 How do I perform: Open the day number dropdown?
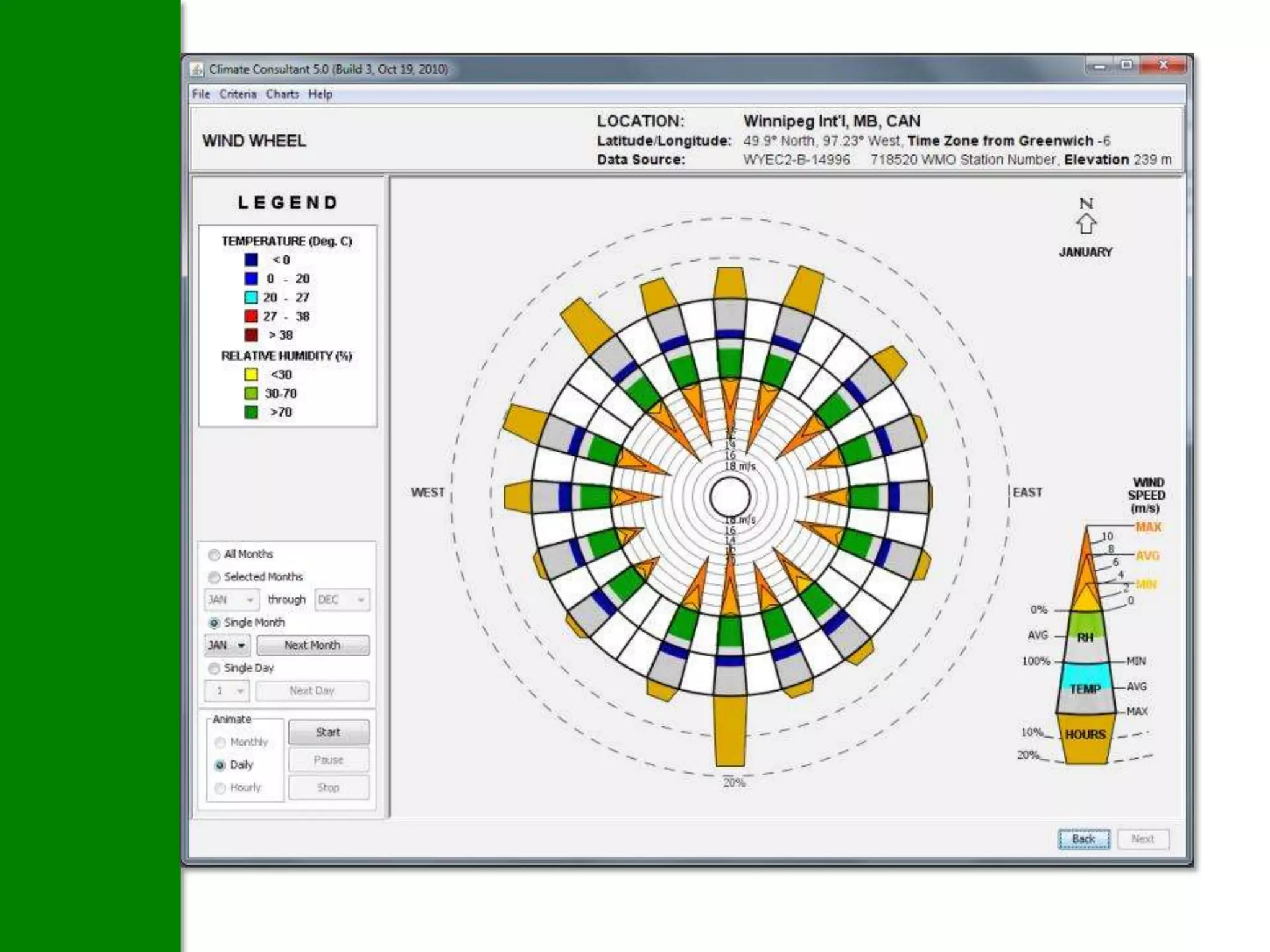pos(227,690)
